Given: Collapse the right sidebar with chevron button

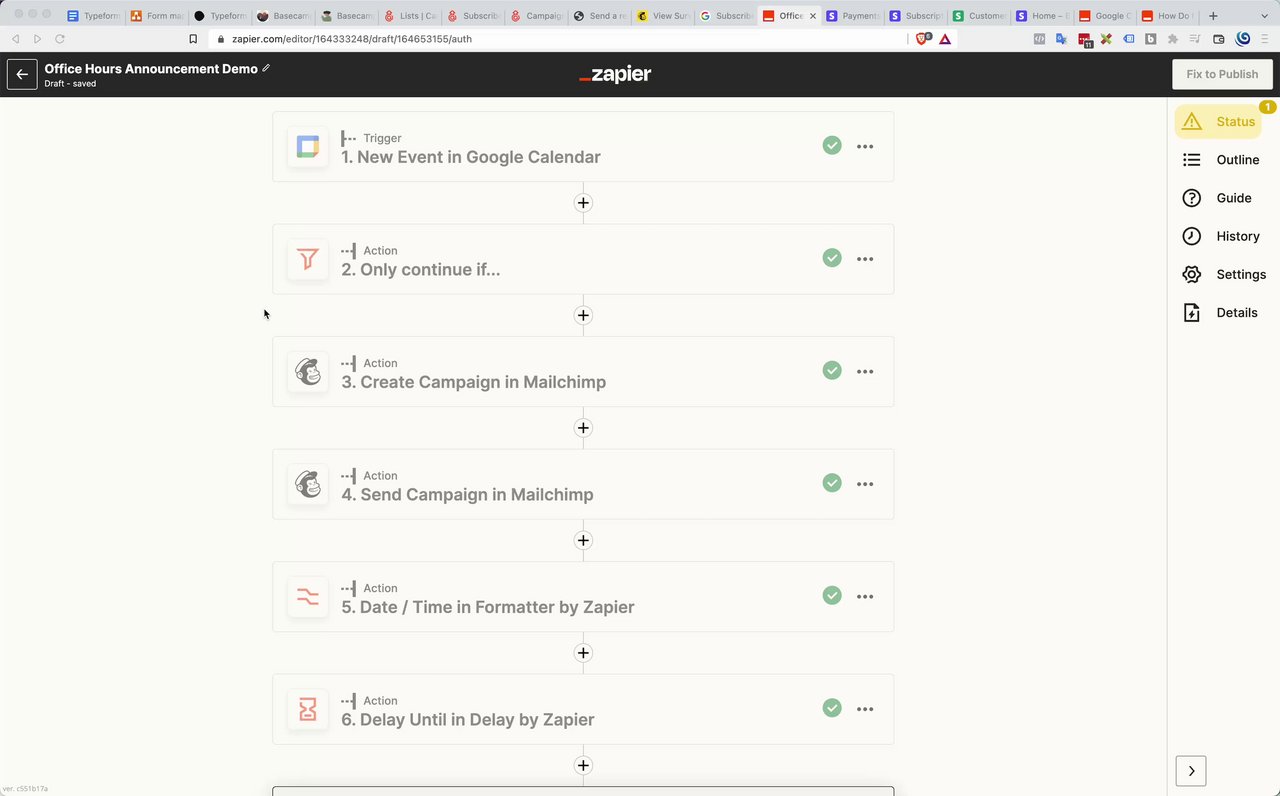Looking at the screenshot, I should 1191,771.
